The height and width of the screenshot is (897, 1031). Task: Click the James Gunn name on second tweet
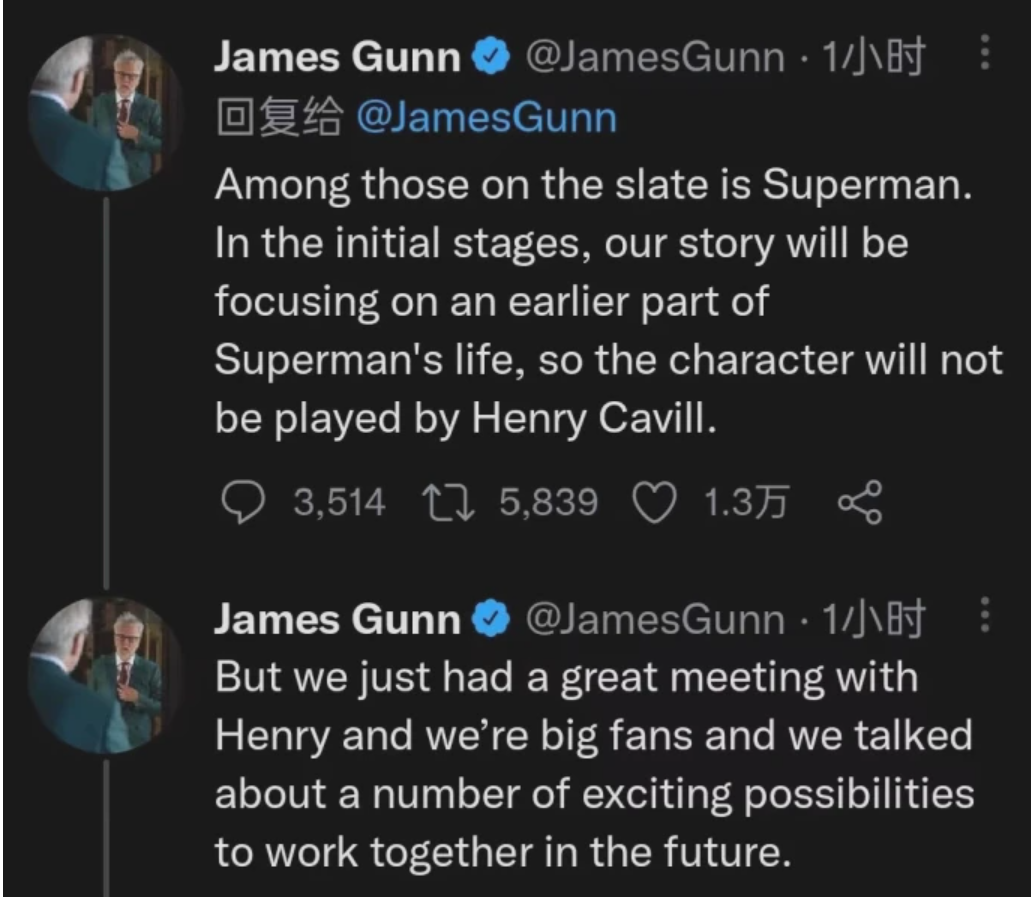(x=338, y=620)
